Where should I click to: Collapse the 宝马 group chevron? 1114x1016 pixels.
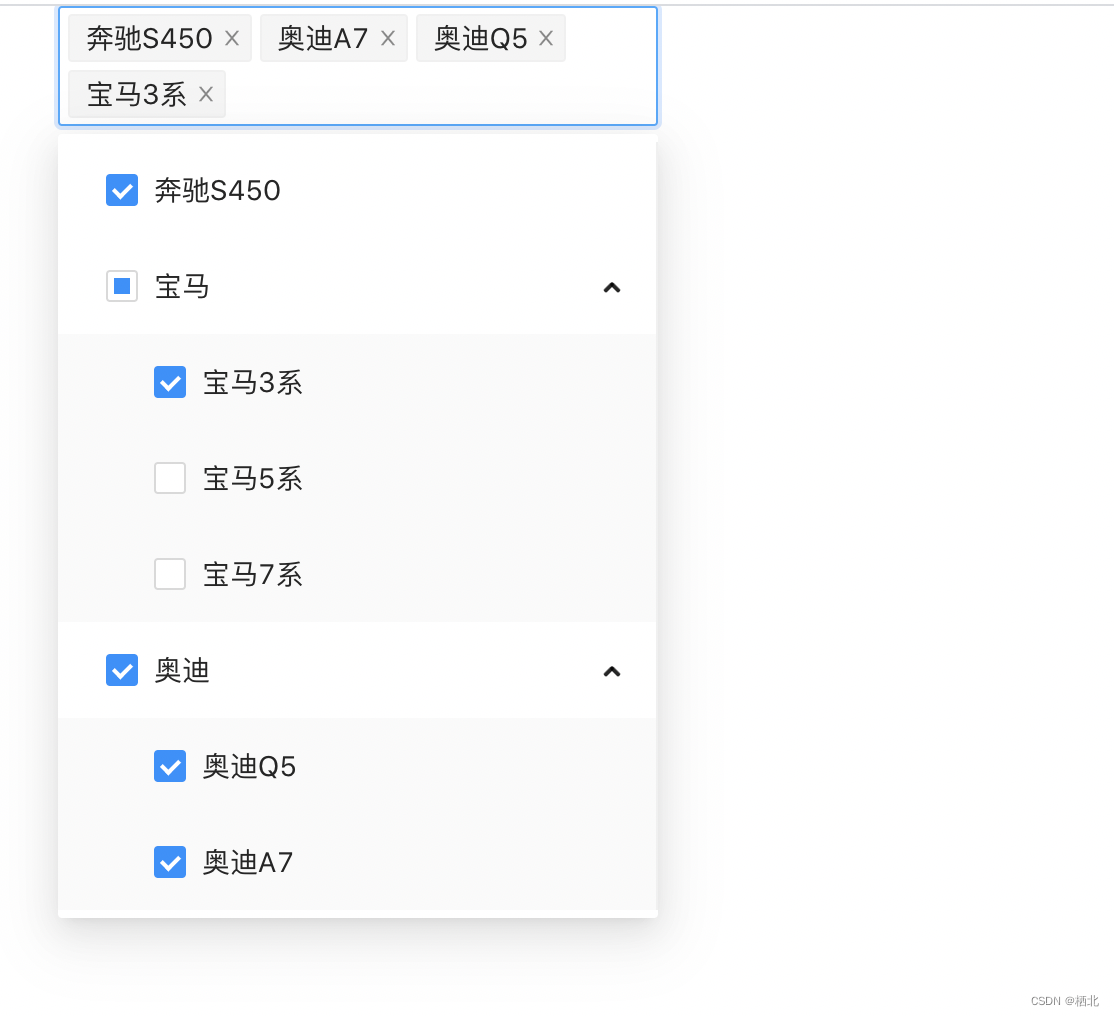click(x=612, y=287)
